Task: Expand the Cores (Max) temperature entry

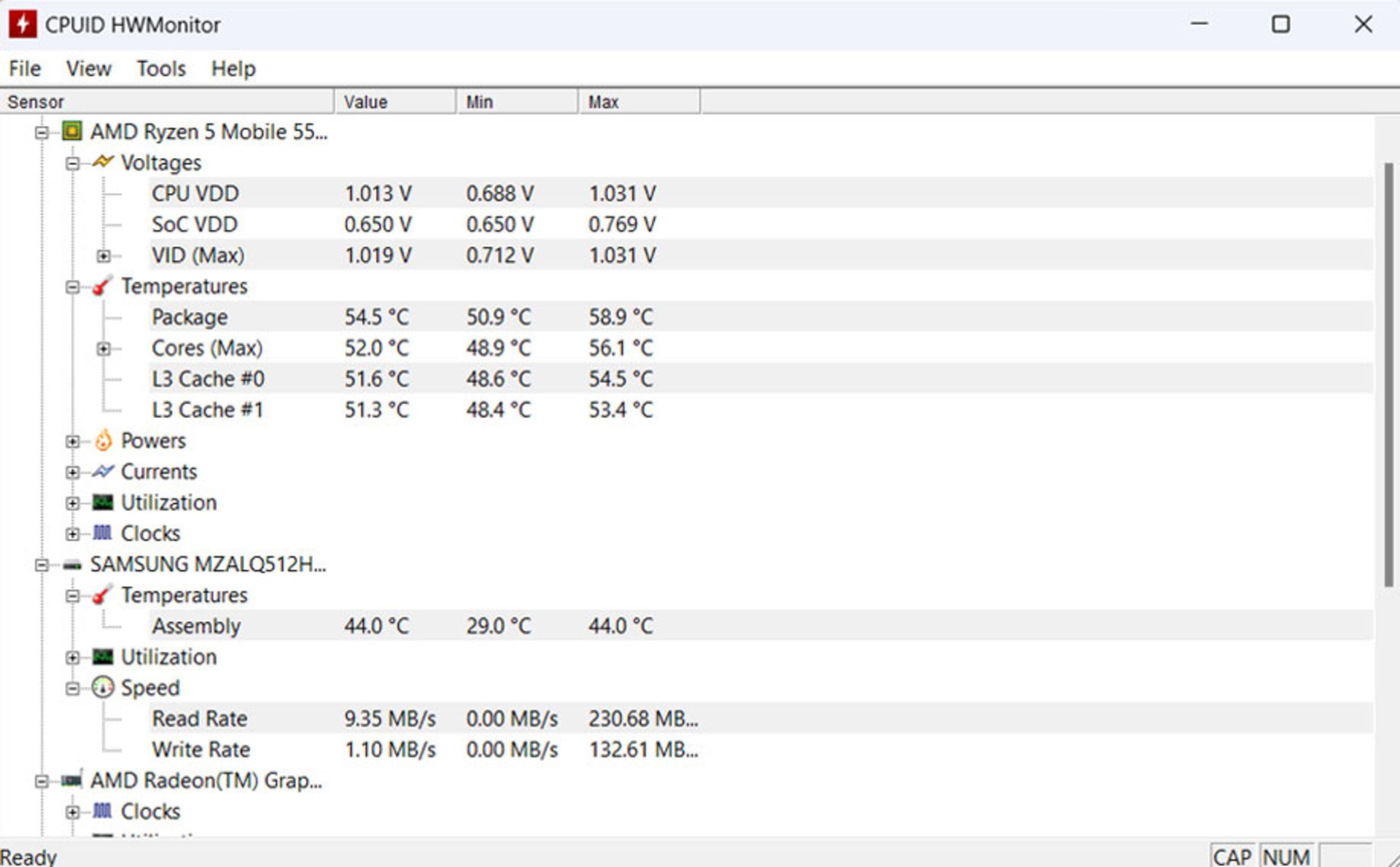Action: 104,349
